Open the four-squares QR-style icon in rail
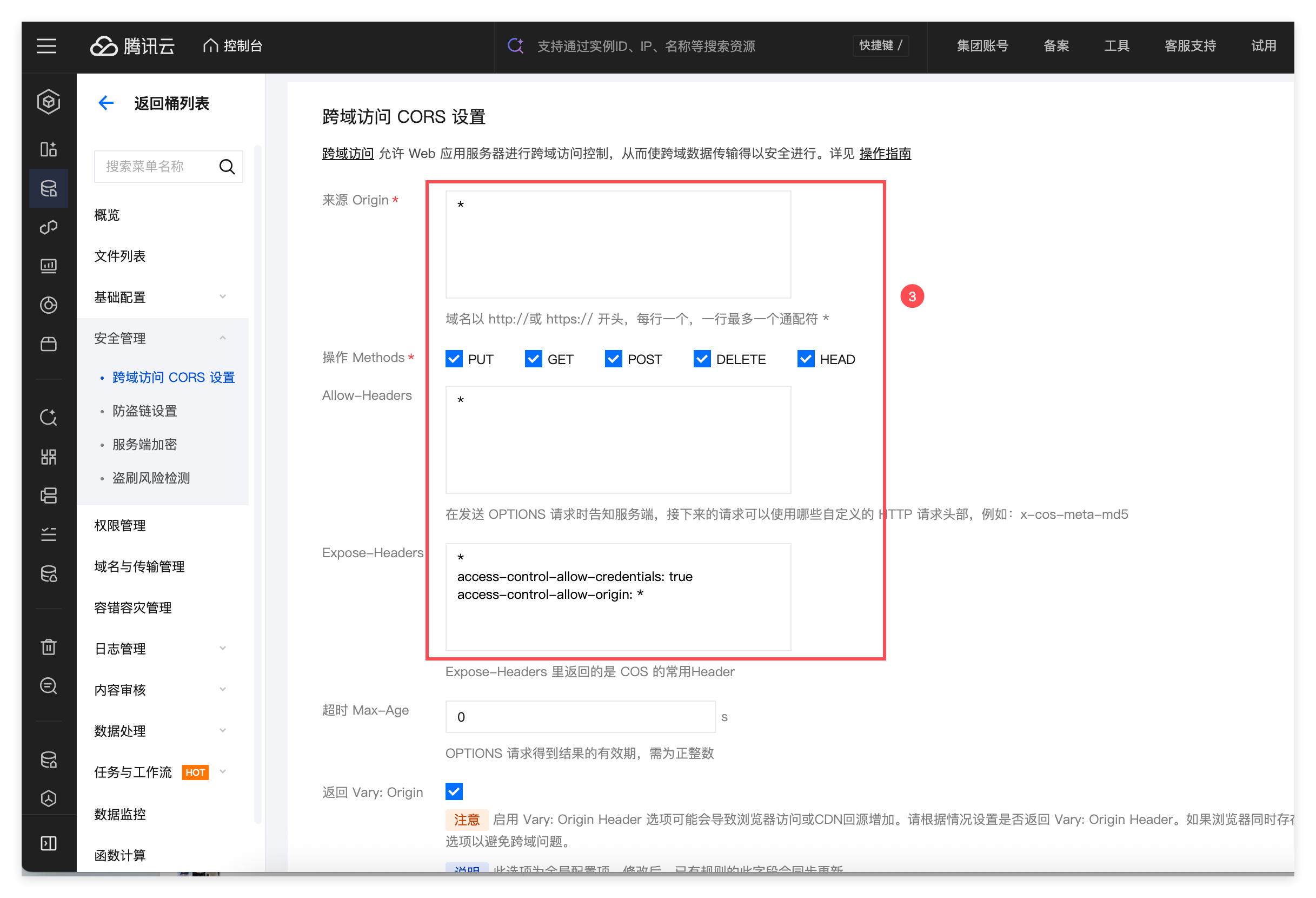The height and width of the screenshot is (898, 1316). pos(49,457)
